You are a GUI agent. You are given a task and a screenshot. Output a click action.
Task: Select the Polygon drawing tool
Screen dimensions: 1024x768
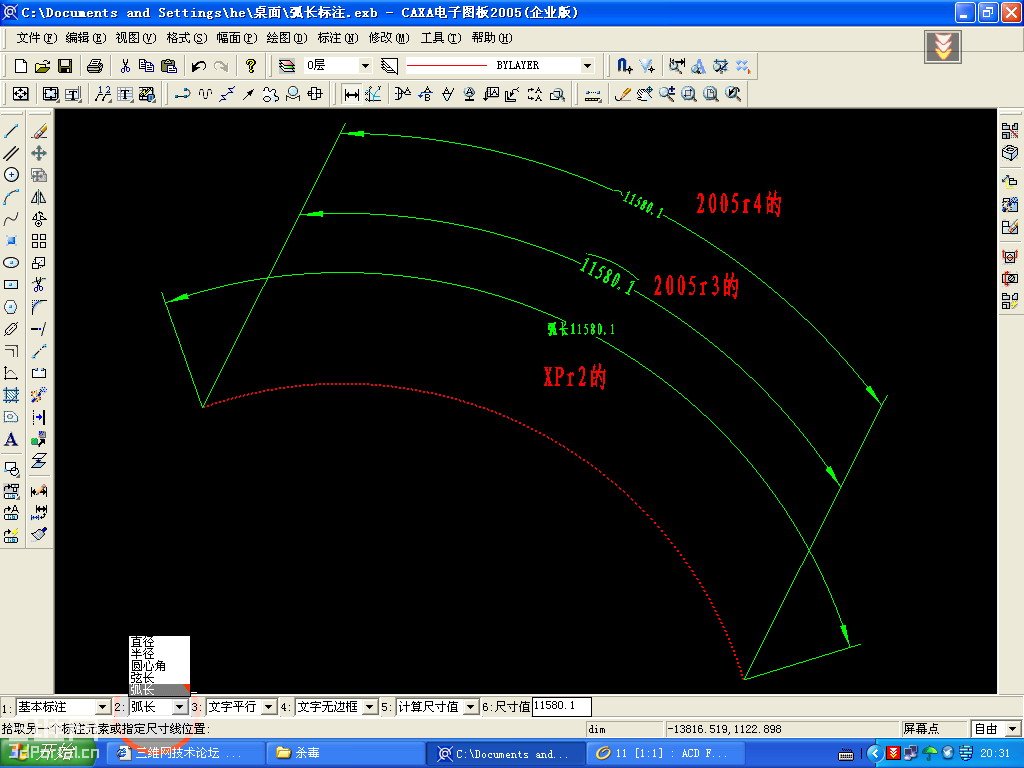pyautogui.click(x=11, y=307)
